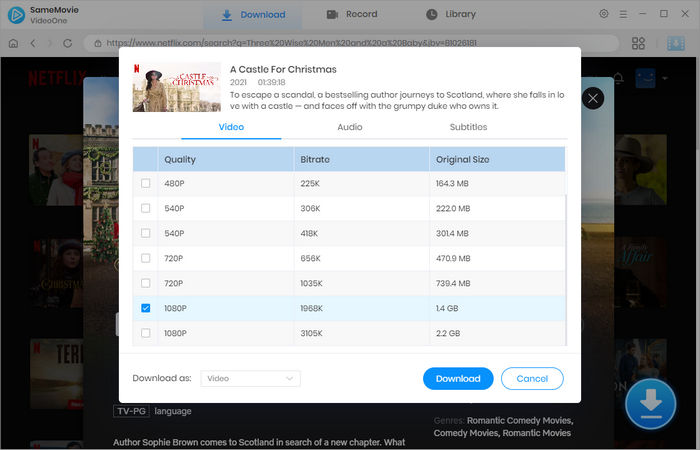Image resolution: width=700 pixels, height=450 pixels.
Task: Click the Netflix URL address field
Action: point(352,43)
